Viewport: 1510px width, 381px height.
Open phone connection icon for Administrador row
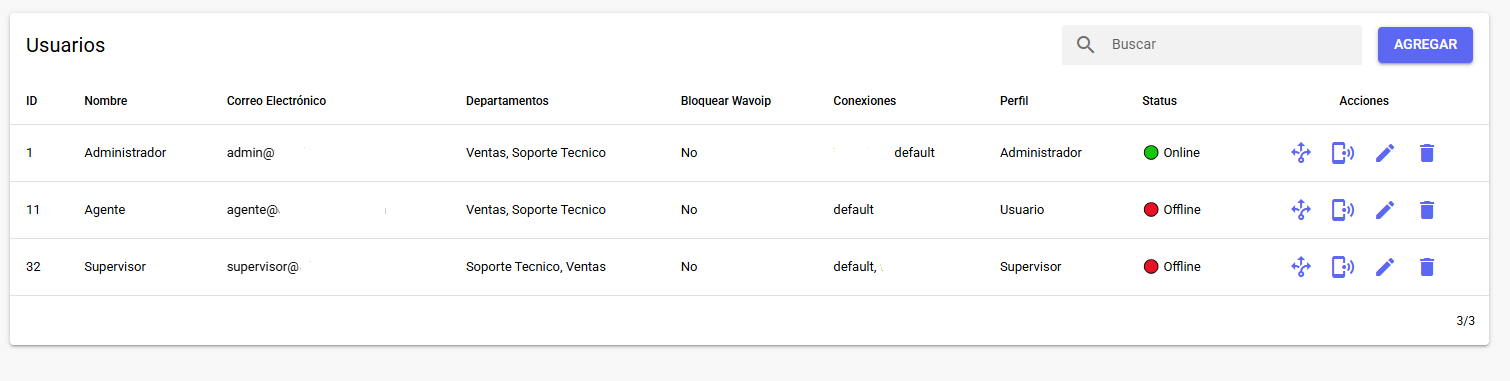point(1342,153)
